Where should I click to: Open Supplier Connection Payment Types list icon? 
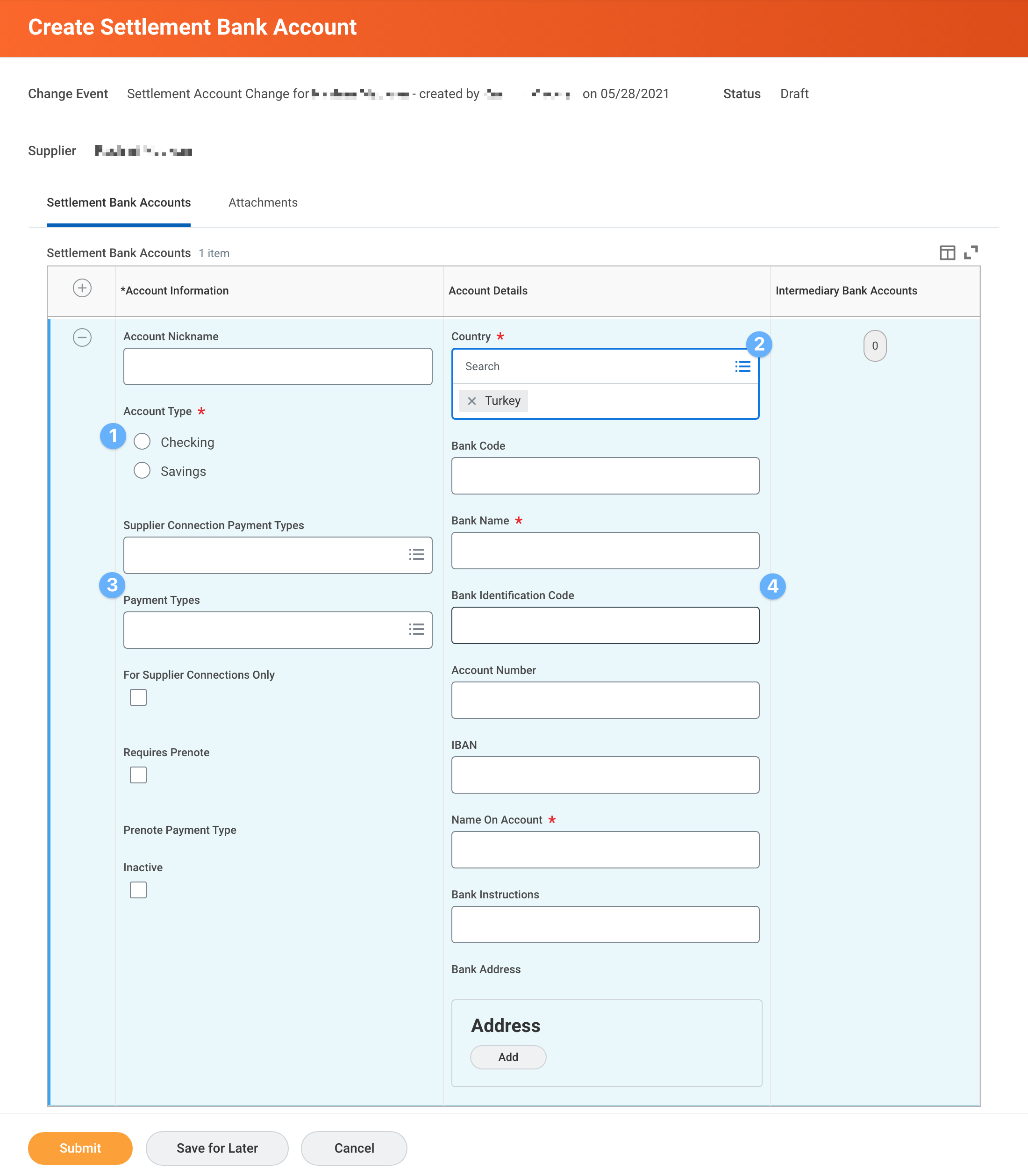click(416, 554)
